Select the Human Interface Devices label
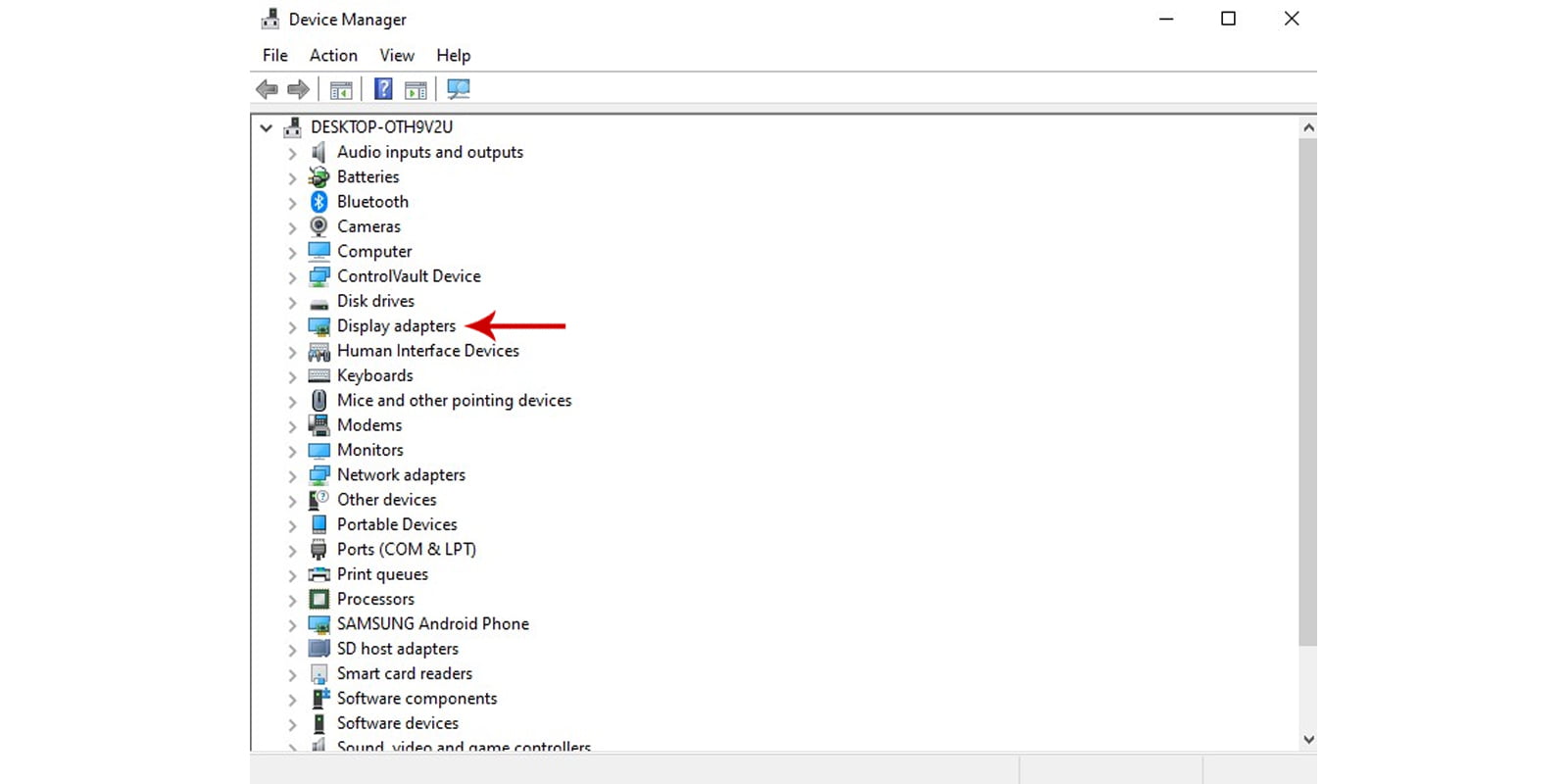Viewport: 1568px width, 784px height. coord(428,351)
